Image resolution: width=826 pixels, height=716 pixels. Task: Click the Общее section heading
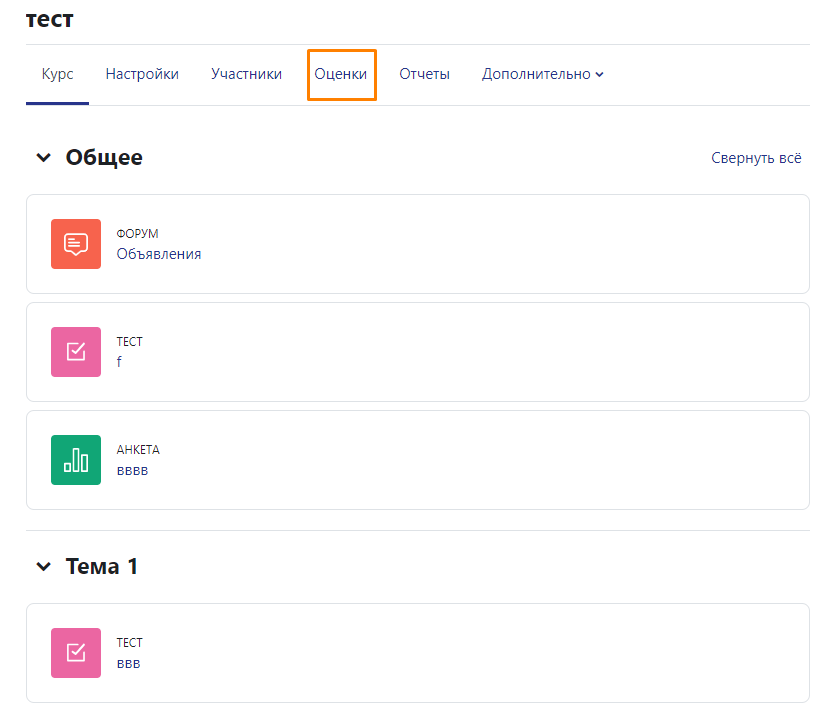pos(104,158)
